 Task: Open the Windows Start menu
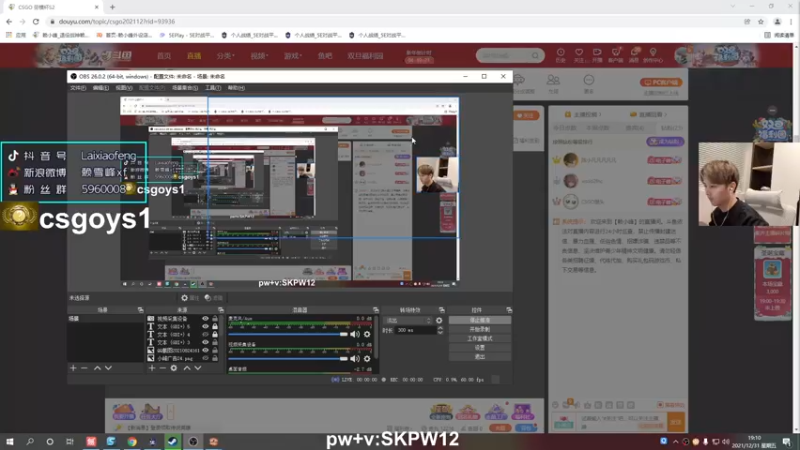point(10,441)
